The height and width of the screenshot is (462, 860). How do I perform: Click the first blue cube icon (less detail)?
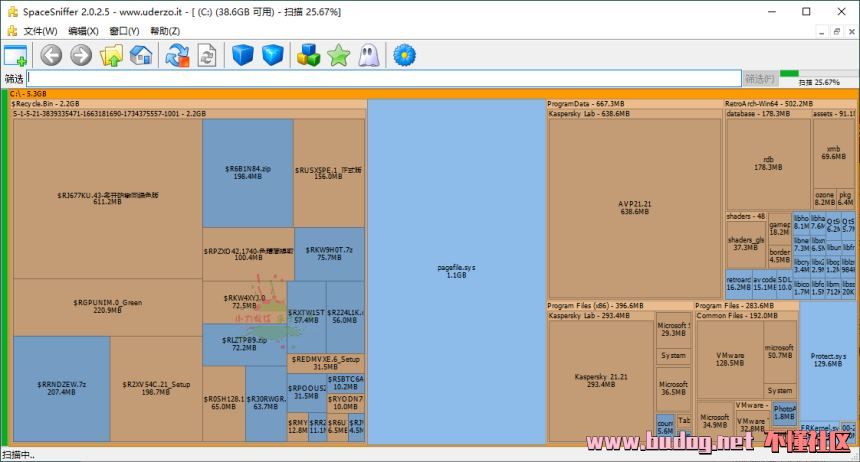(243, 55)
